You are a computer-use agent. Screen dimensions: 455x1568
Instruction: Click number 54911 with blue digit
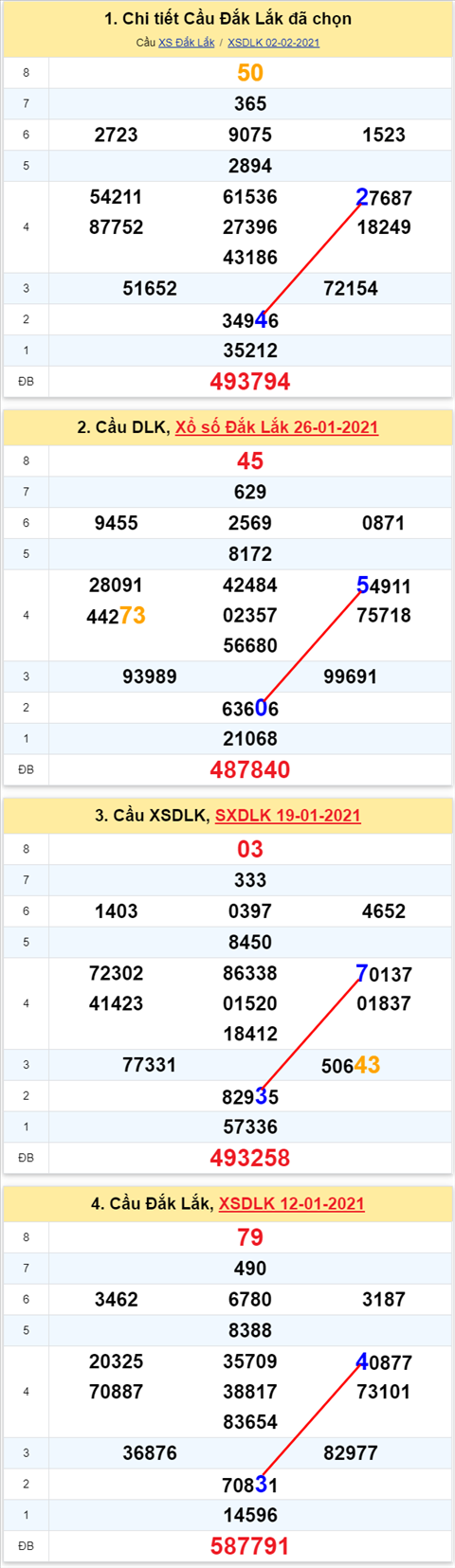384,586
